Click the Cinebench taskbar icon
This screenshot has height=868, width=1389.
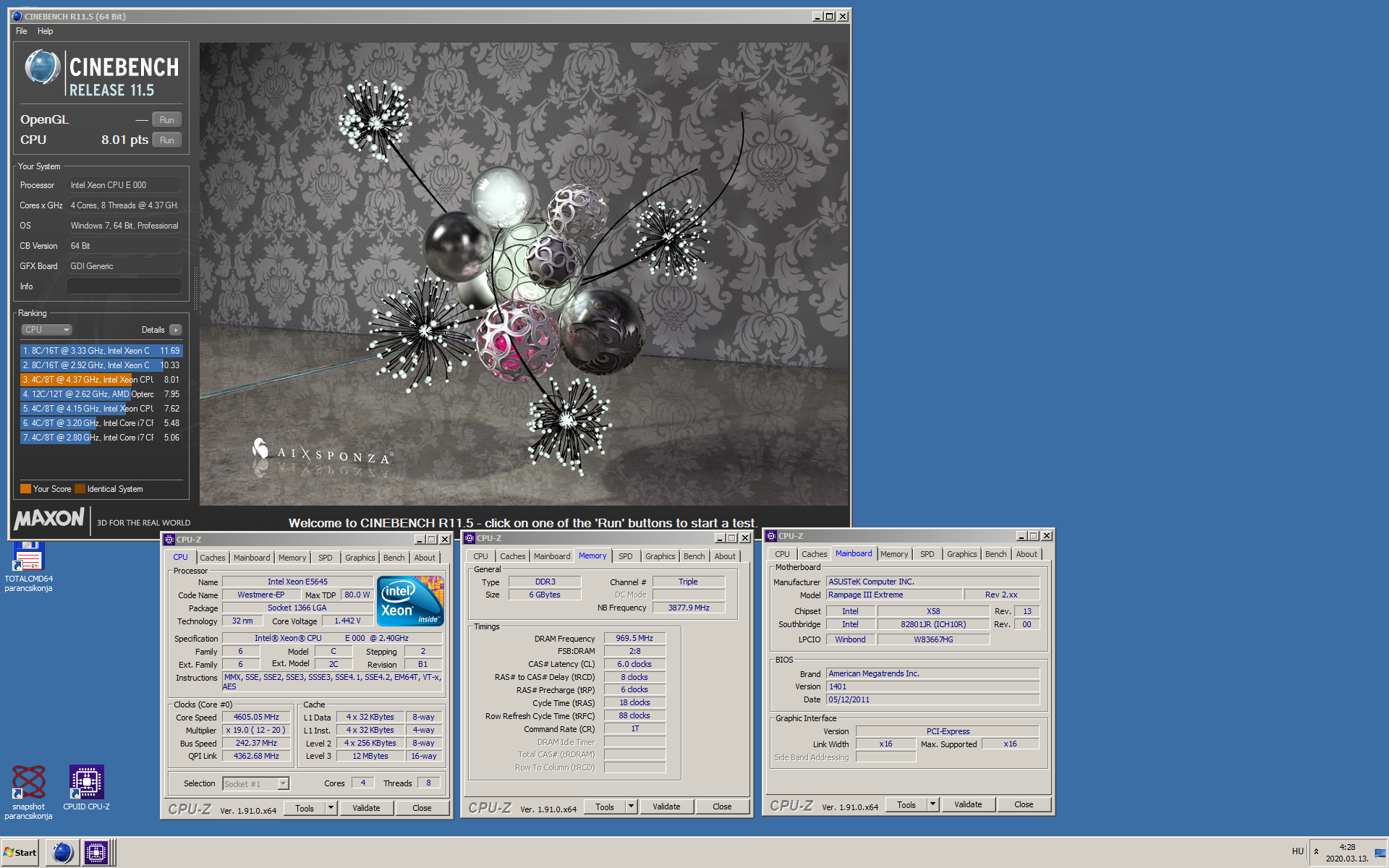coord(63,853)
